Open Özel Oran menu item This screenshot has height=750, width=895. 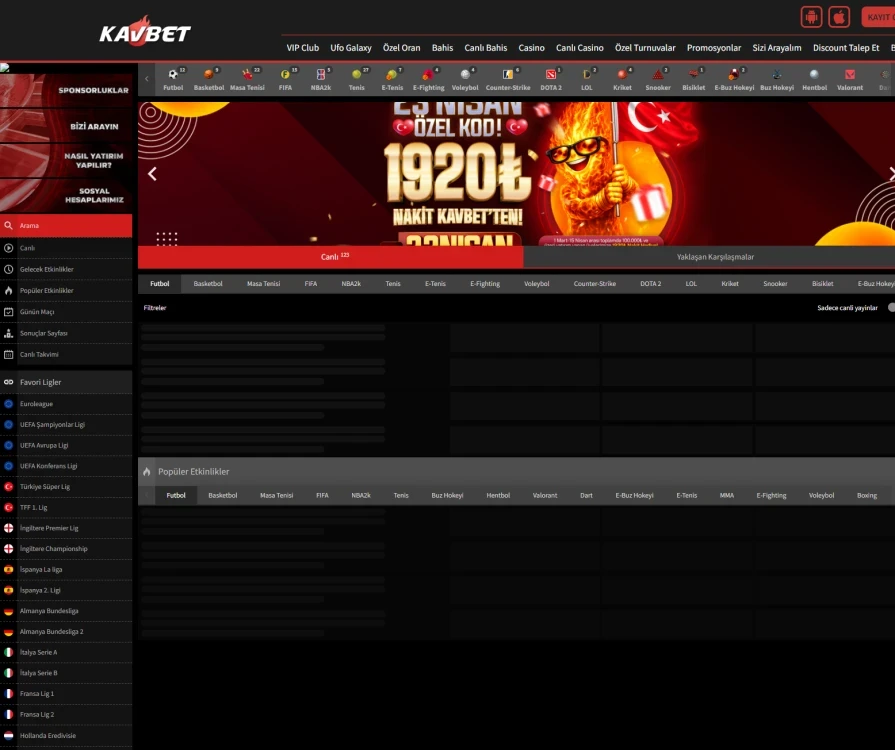[401, 48]
